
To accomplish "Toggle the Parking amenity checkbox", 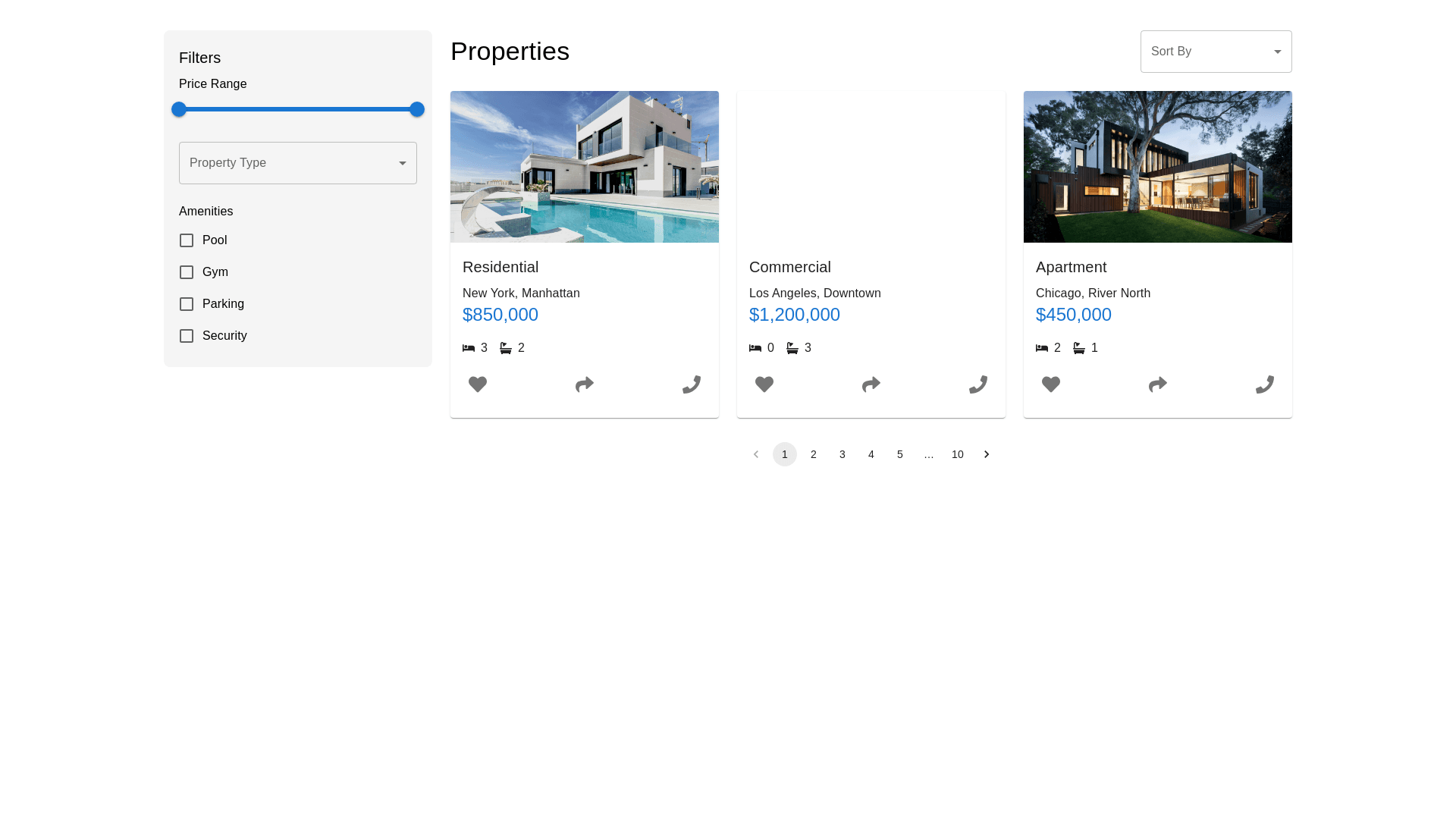I will tap(187, 304).
